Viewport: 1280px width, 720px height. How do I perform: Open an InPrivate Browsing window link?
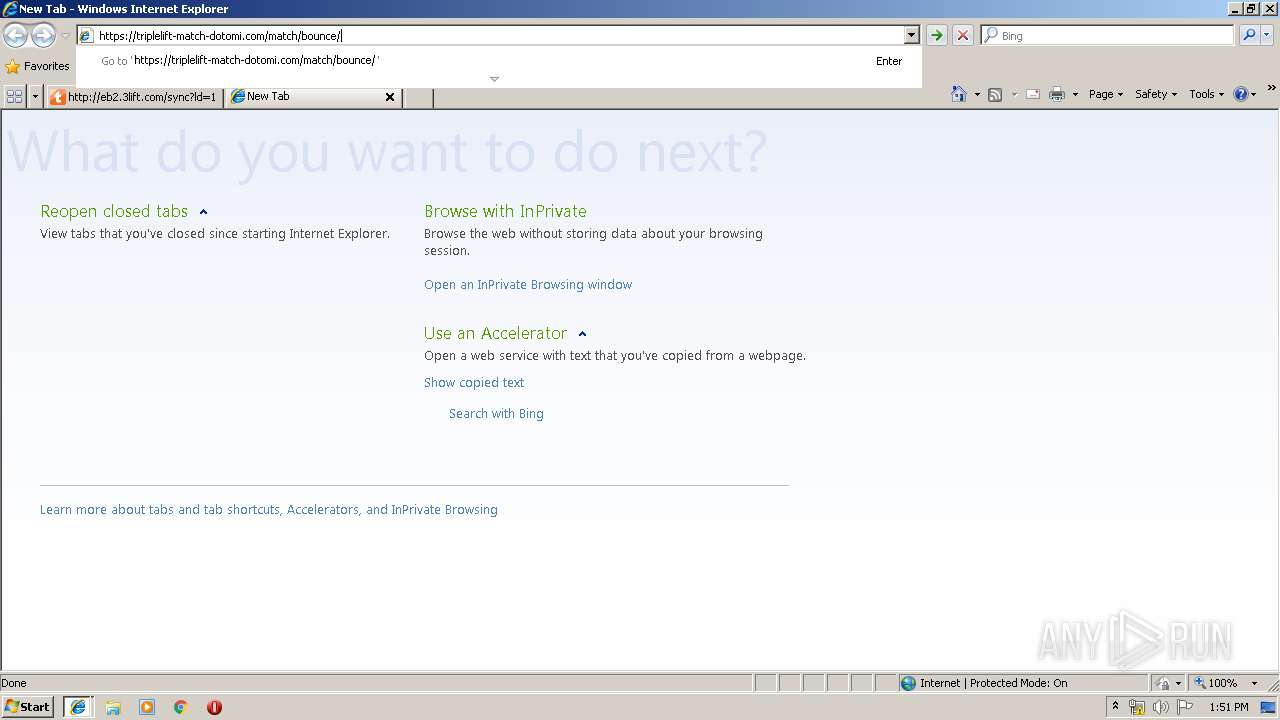[x=528, y=284]
